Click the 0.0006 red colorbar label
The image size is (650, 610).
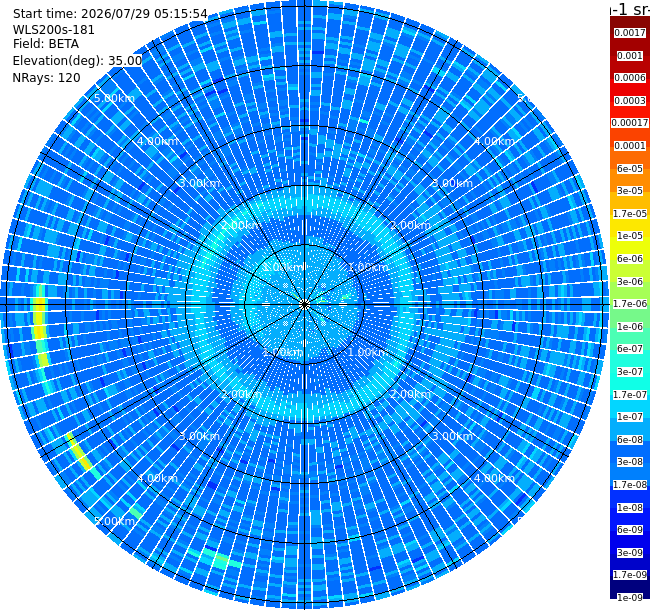[630, 78]
